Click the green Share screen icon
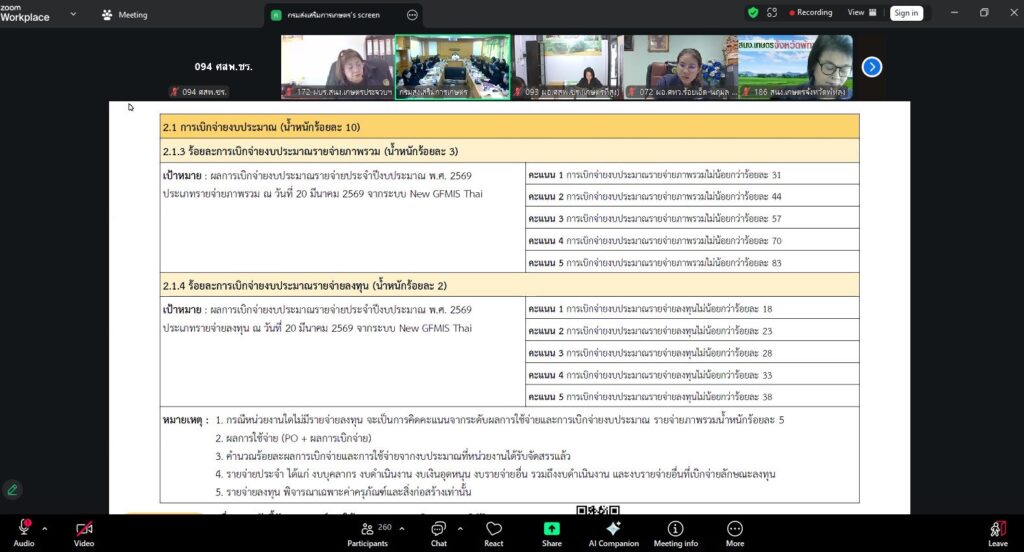Image resolution: width=1024 pixels, height=552 pixels. (552, 530)
